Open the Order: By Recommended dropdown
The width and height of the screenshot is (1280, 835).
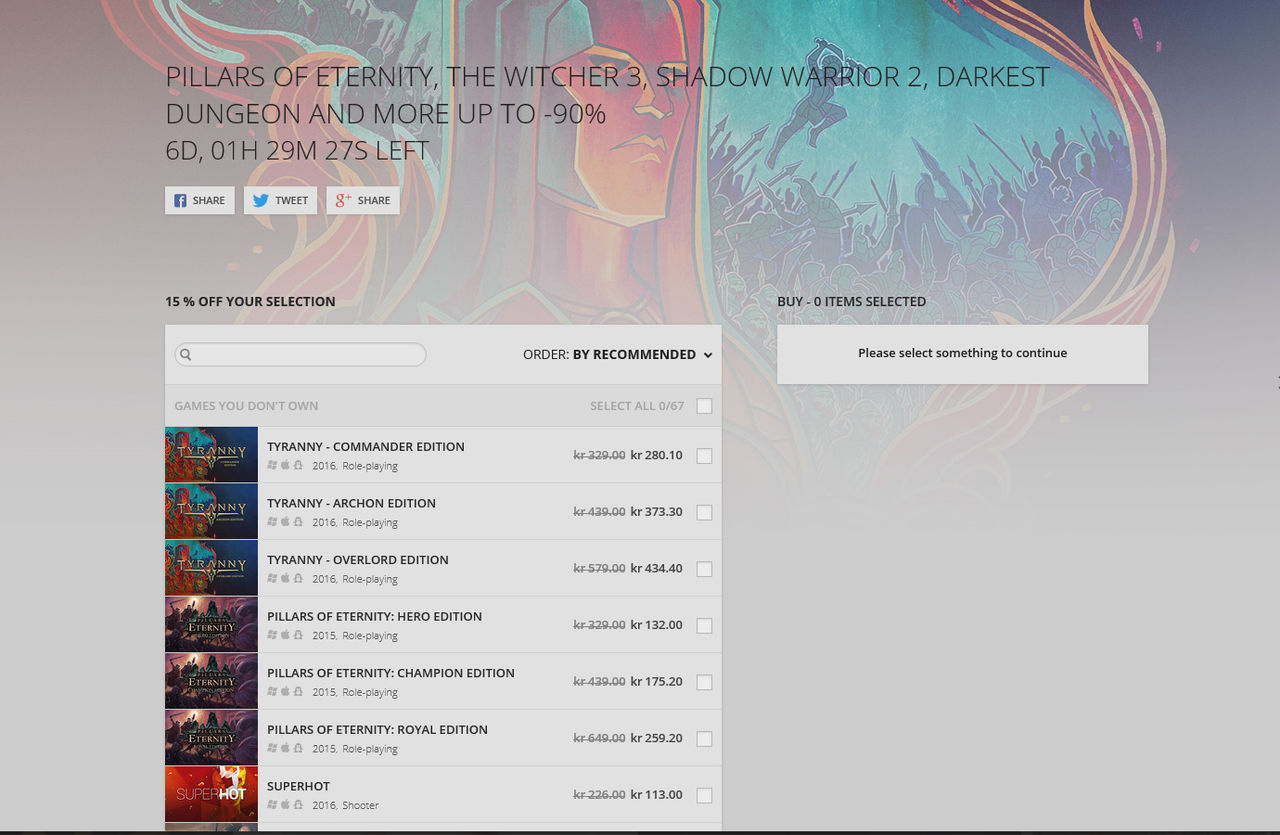point(618,354)
